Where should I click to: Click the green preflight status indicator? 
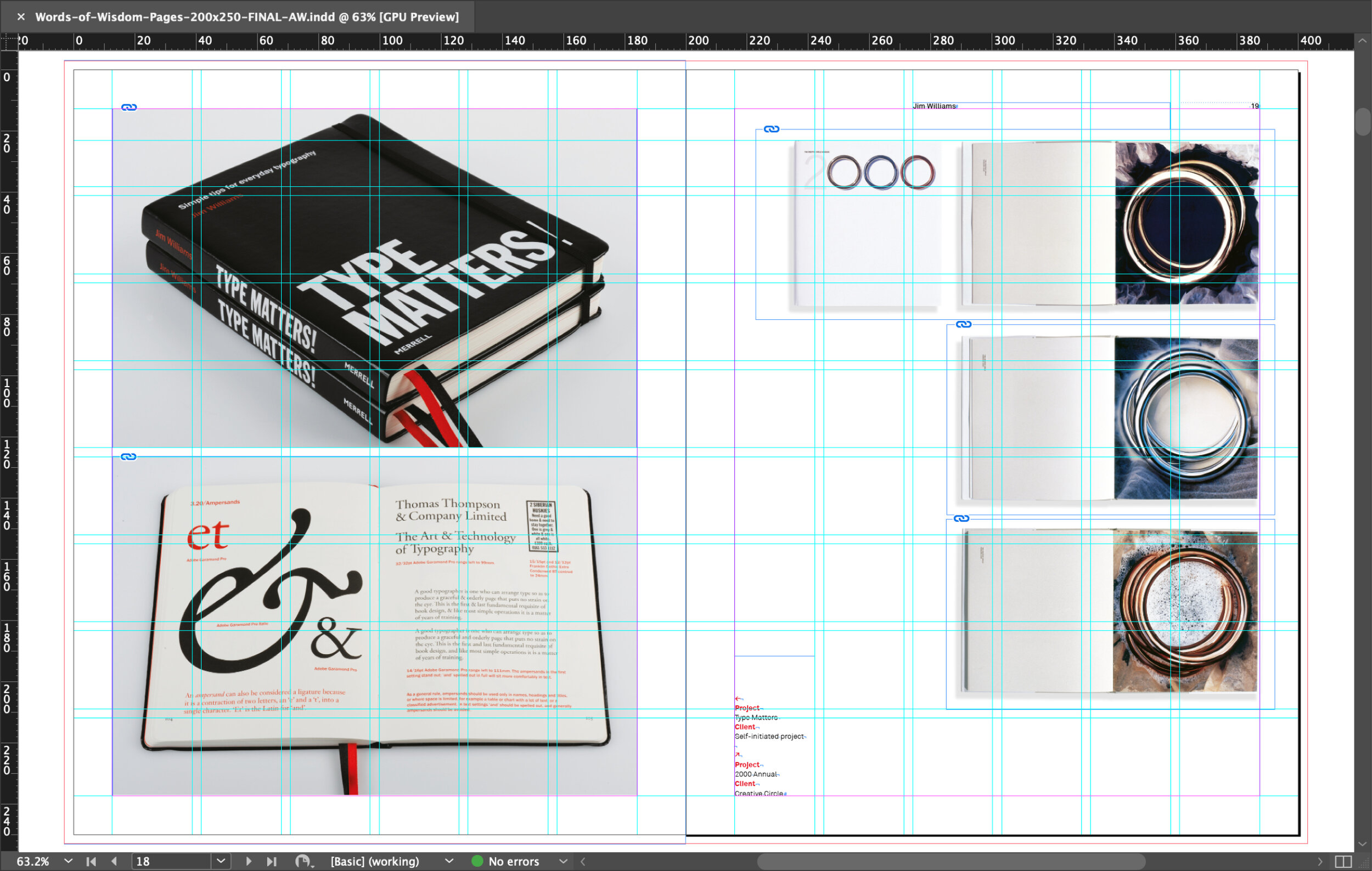coord(477,861)
